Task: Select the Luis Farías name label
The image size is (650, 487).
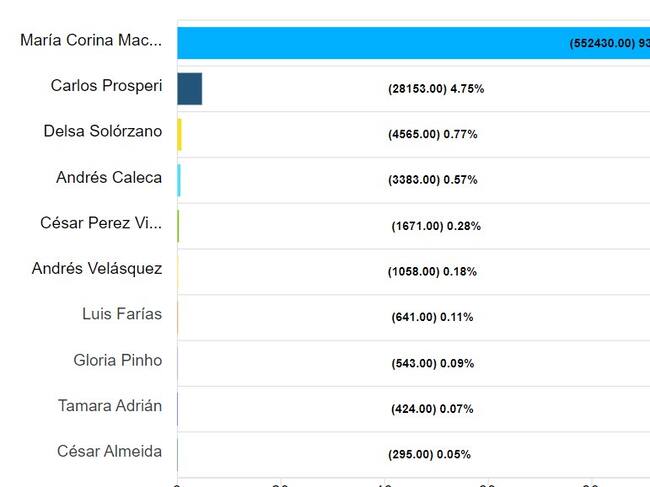Action: (122, 314)
